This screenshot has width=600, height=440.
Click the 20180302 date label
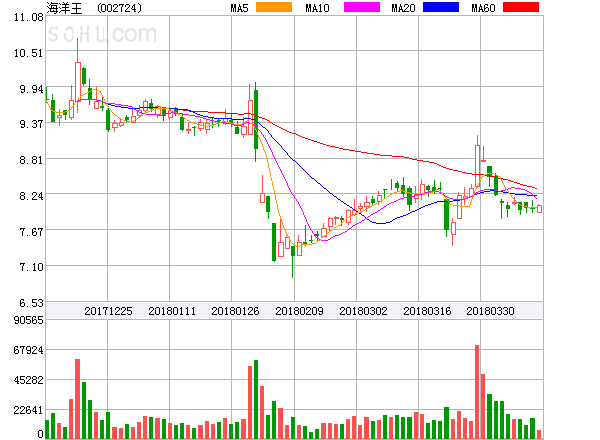tap(363, 311)
